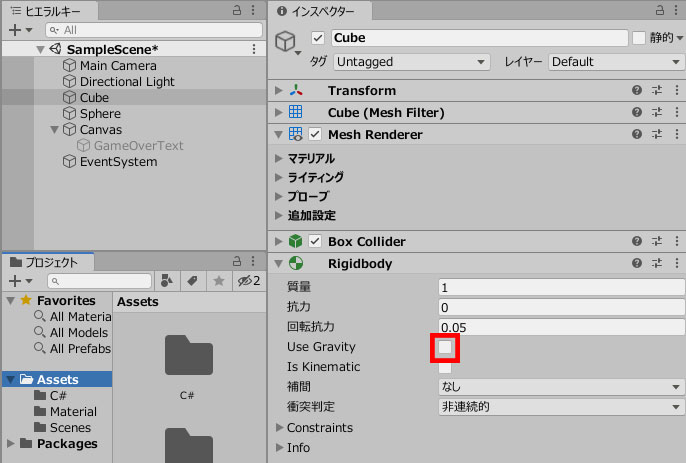Viewport: 686px width, 463px height.
Task: Toggle hidden packages visibility icon
Action: point(249,281)
